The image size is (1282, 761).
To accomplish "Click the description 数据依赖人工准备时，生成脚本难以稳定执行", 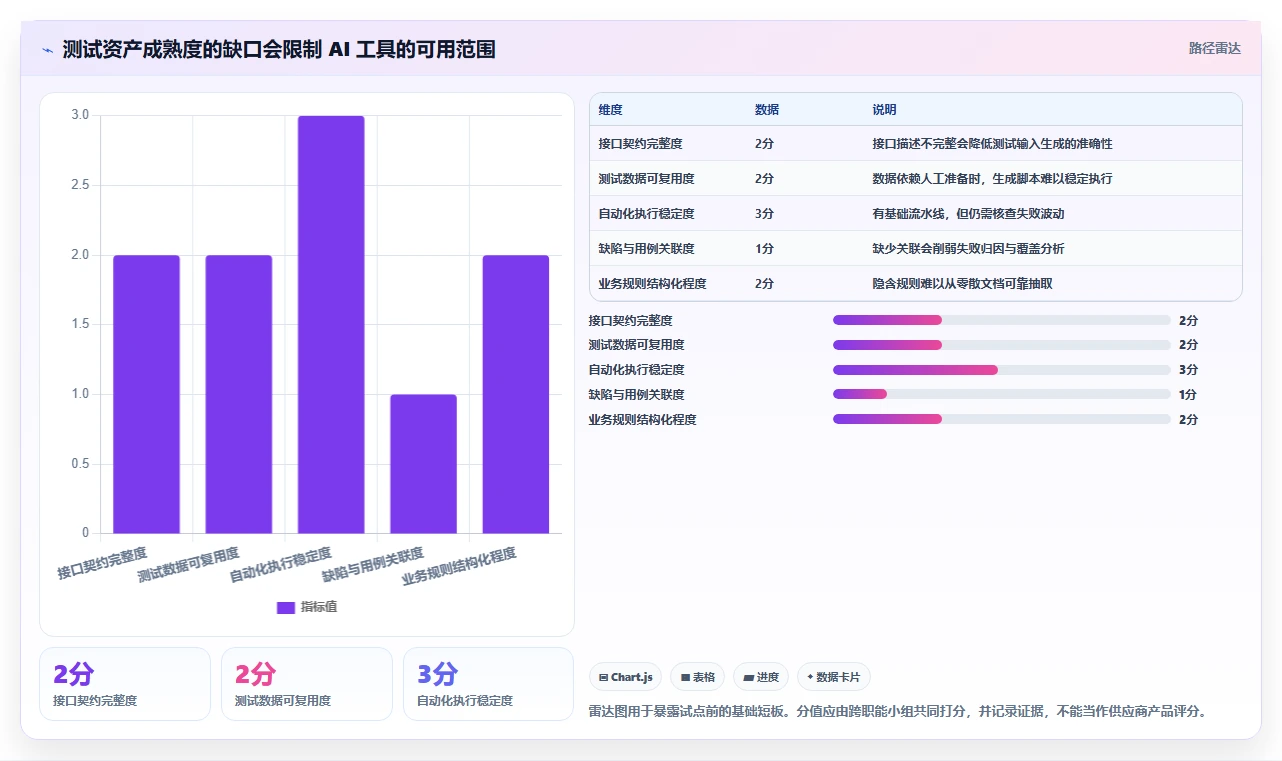I will tap(992, 179).
